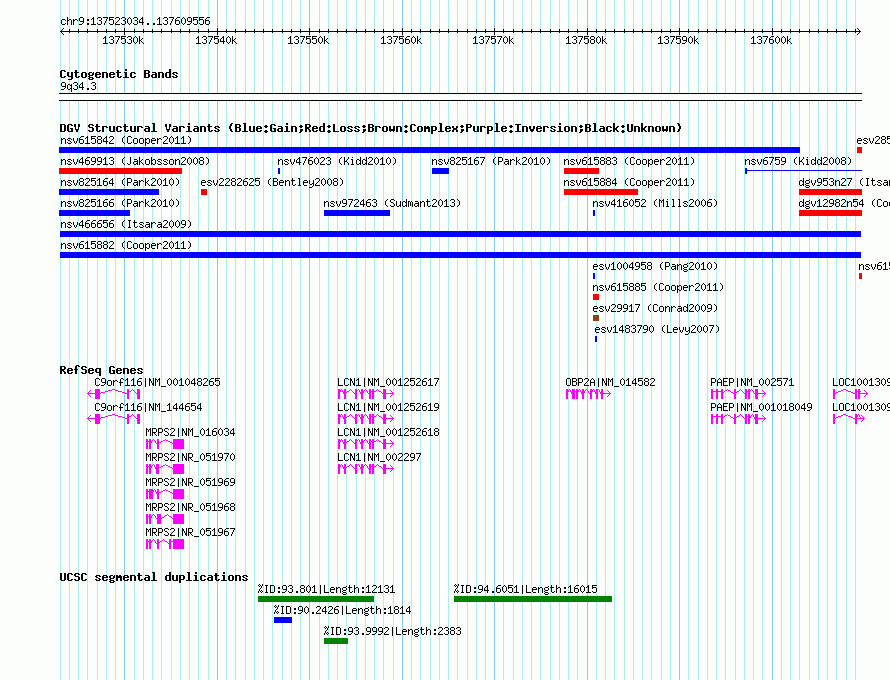Click nsv972463 (Sudmant2013) blue bar
The height and width of the screenshot is (680, 890).
point(357,213)
